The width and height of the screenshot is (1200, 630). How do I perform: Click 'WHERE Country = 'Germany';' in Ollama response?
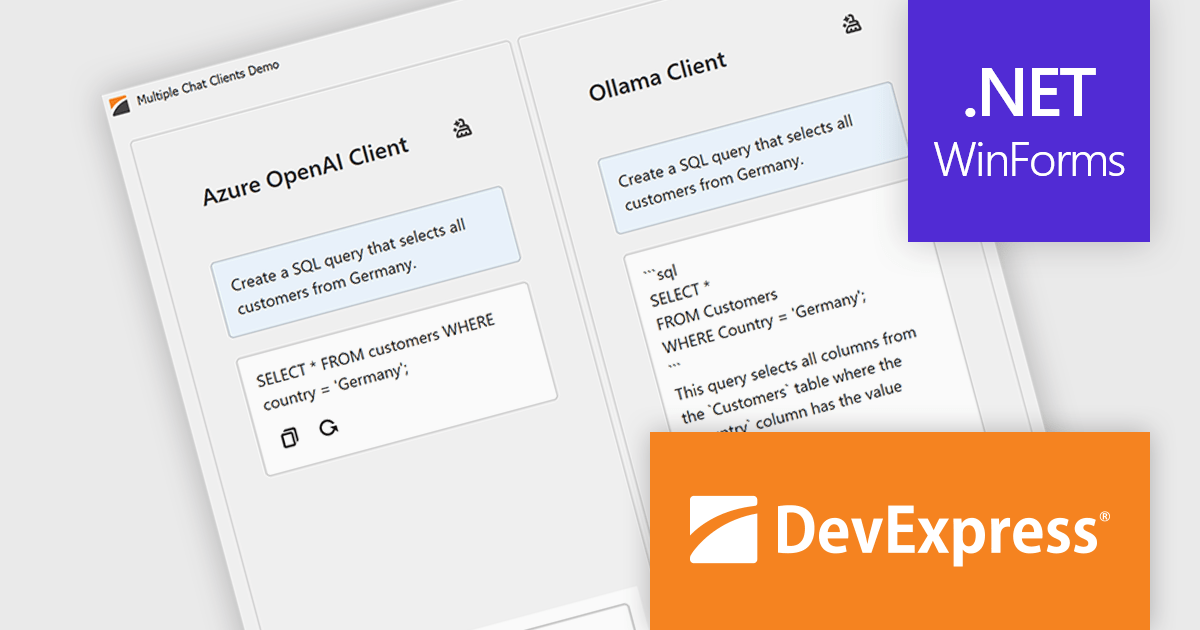[x=764, y=321]
